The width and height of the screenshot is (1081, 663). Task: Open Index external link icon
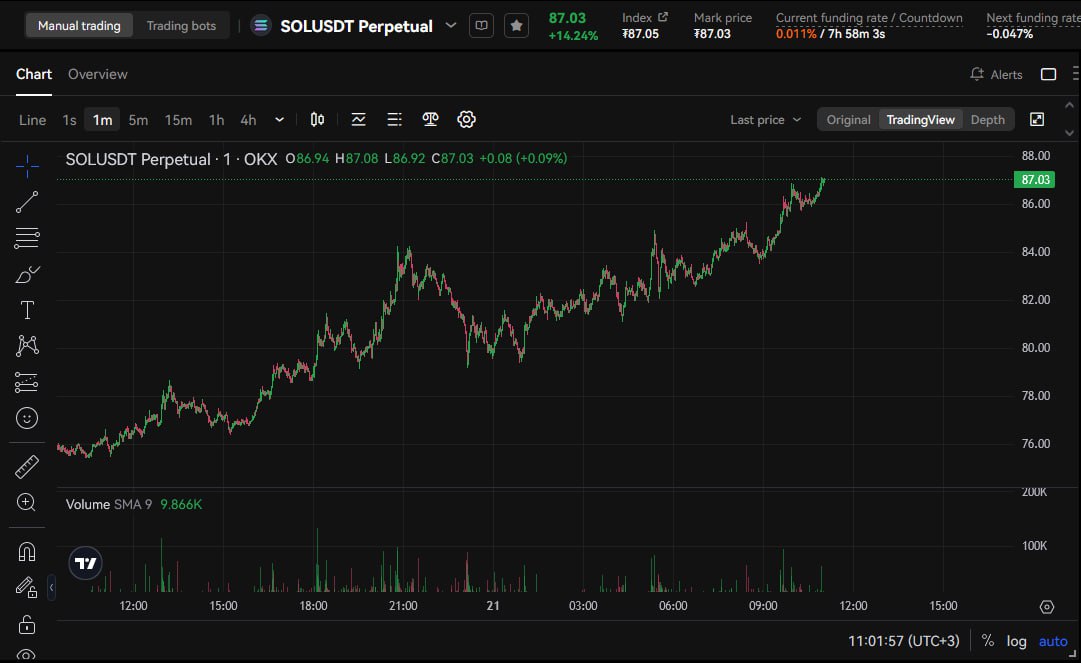click(663, 17)
